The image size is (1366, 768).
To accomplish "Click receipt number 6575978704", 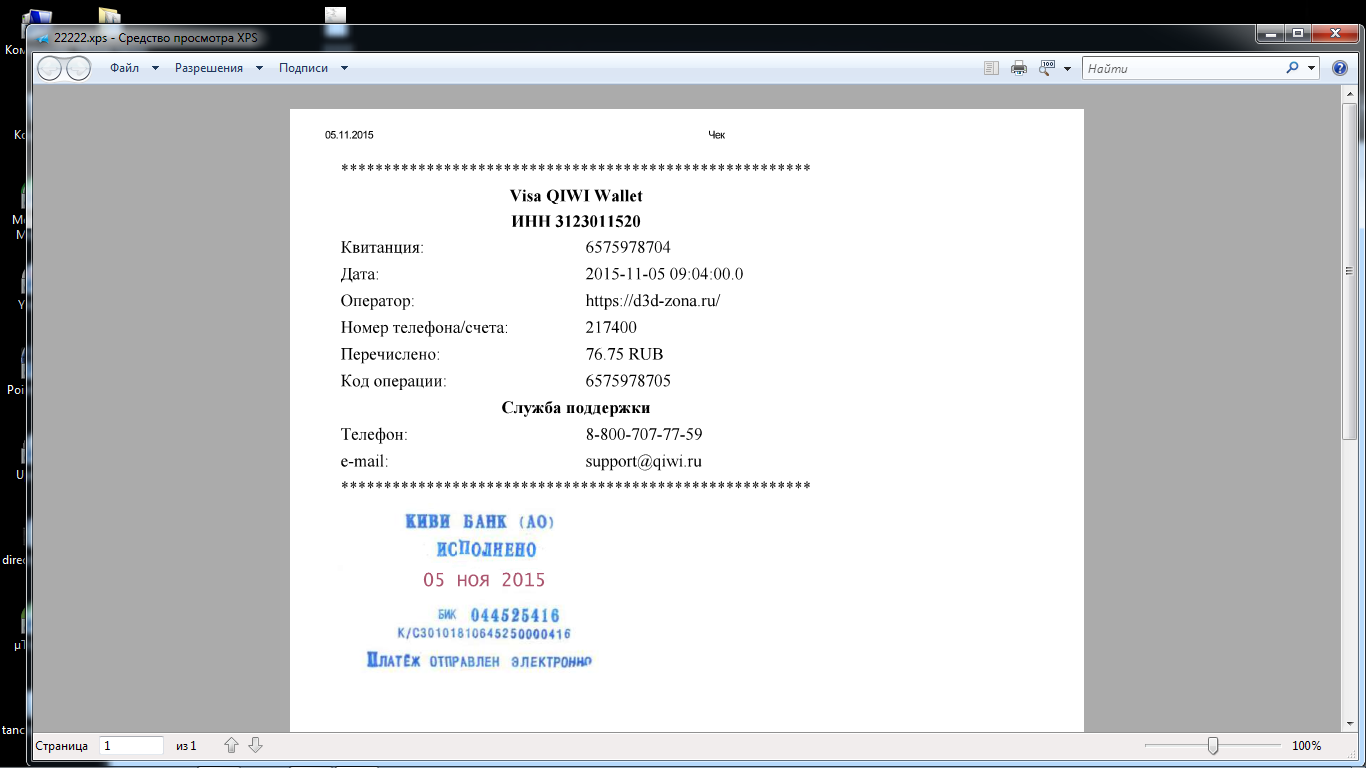I will (x=628, y=246).
